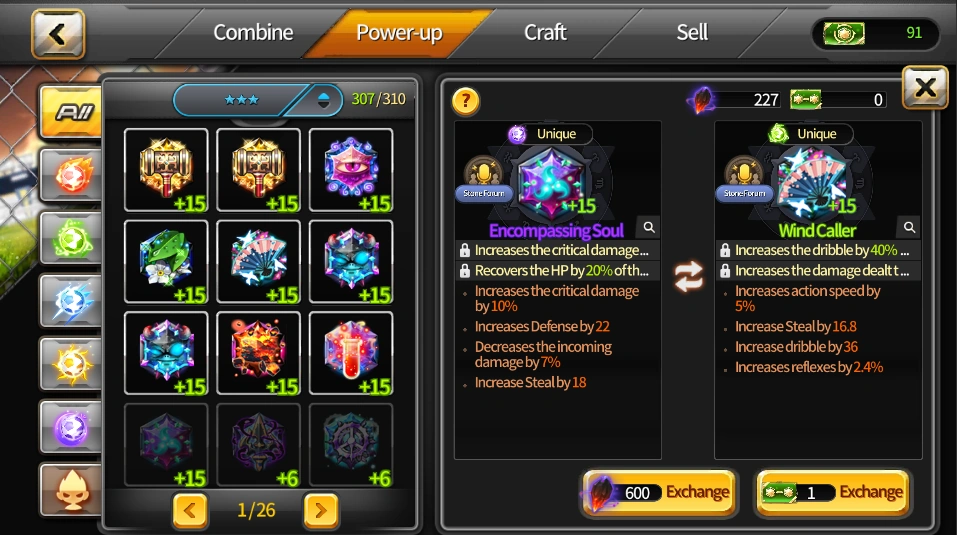Open the help question mark icon
The image size is (957, 535).
tap(466, 100)
